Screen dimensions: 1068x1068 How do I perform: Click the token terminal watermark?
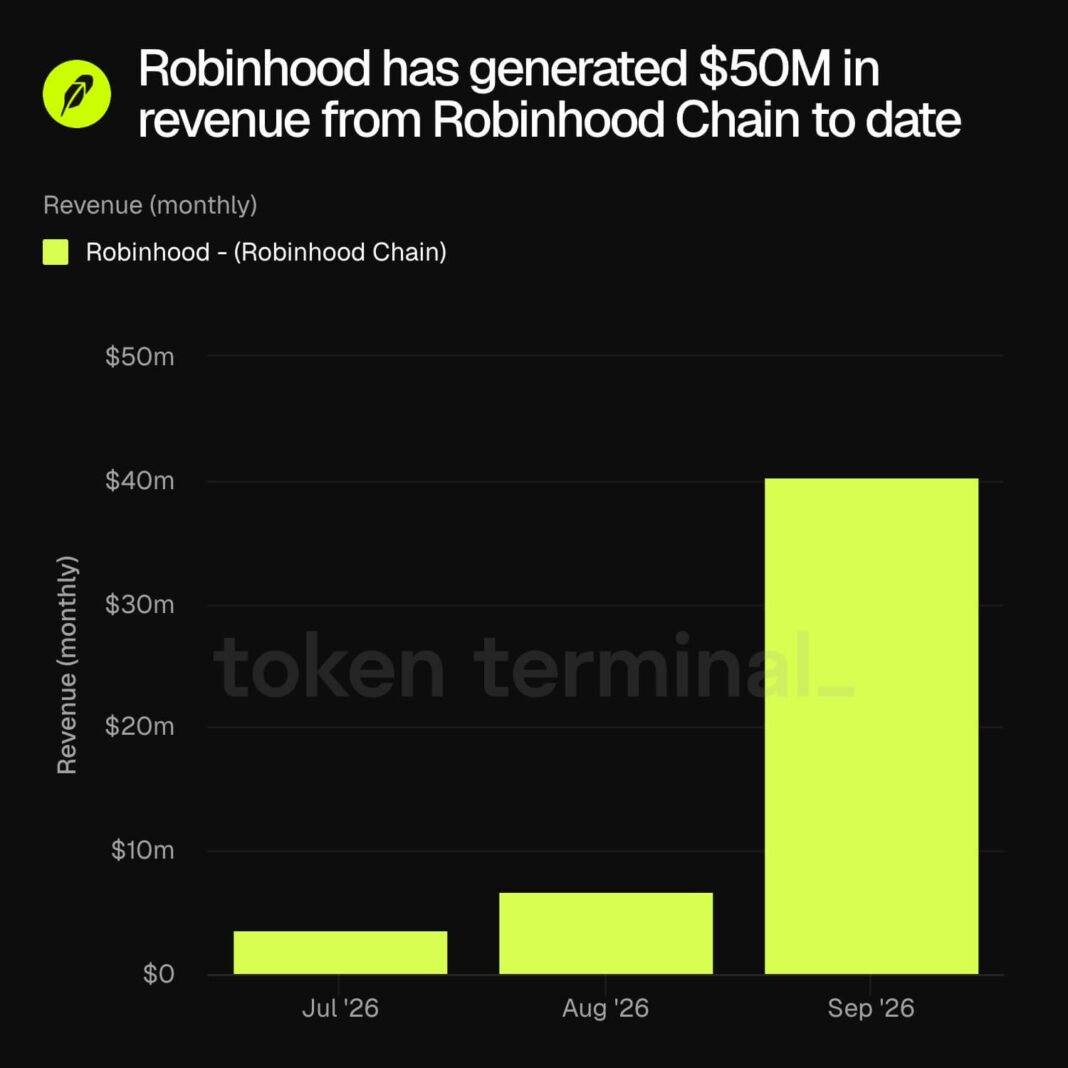[533, 666]
